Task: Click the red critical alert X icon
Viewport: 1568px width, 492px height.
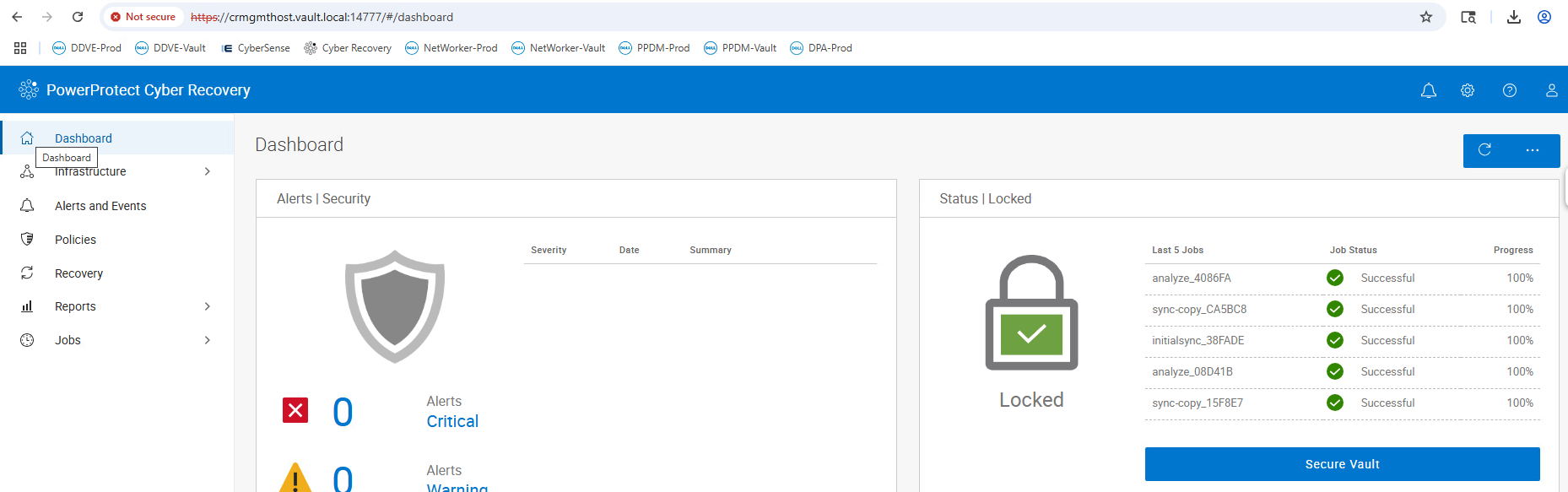Action: click(x=295, y=410)
